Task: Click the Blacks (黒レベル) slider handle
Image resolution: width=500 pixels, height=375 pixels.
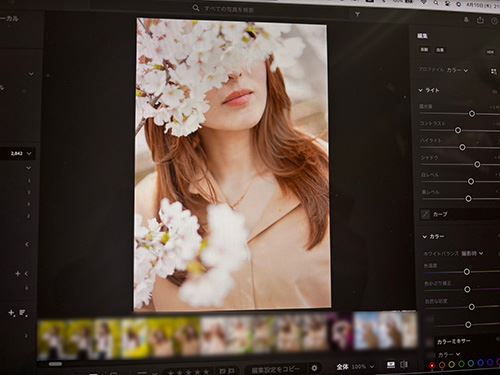Action: 468,199
